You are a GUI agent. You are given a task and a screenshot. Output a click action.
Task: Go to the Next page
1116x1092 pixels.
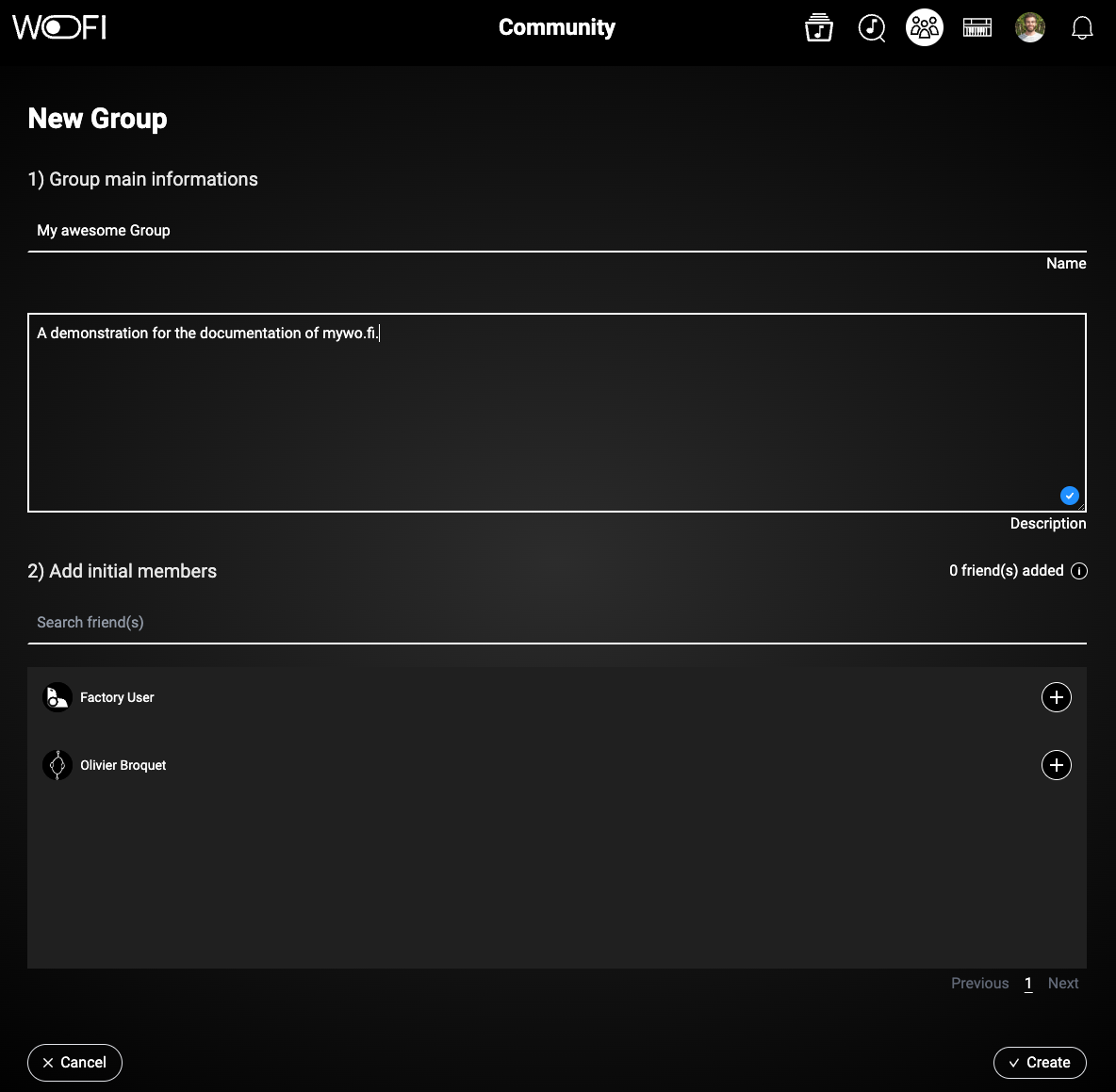click(1062, 983)
